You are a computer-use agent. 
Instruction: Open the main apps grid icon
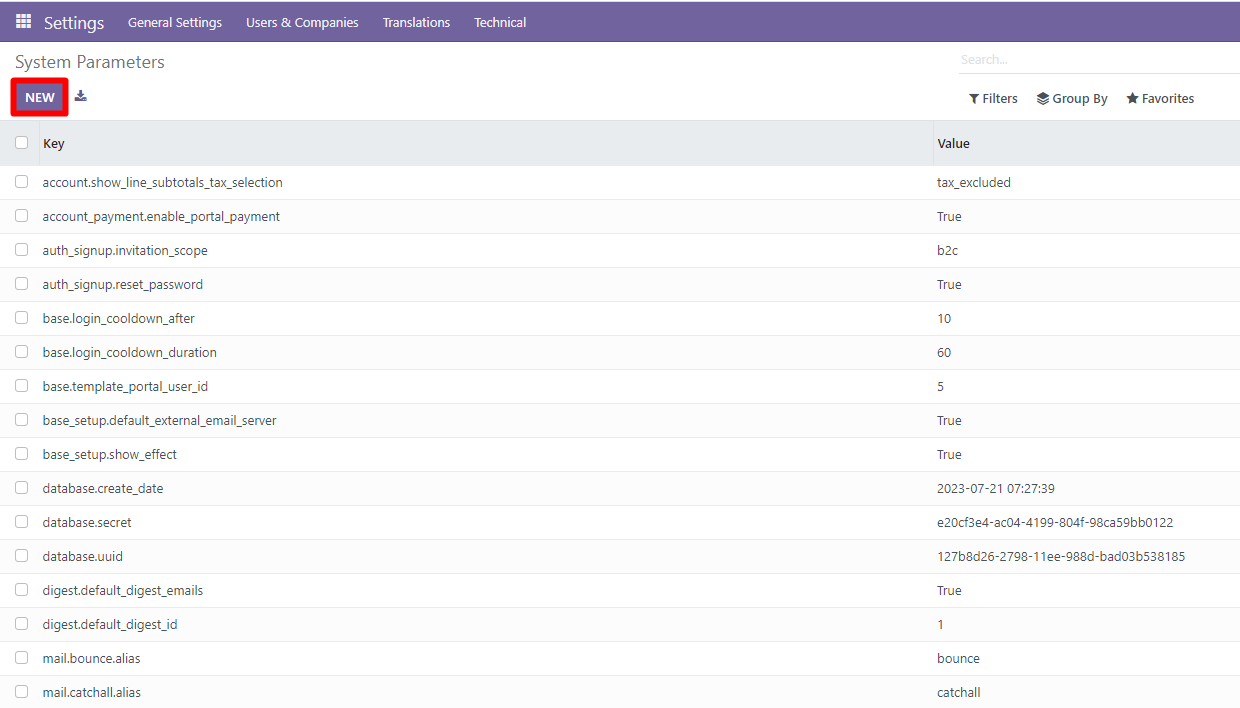22,21
